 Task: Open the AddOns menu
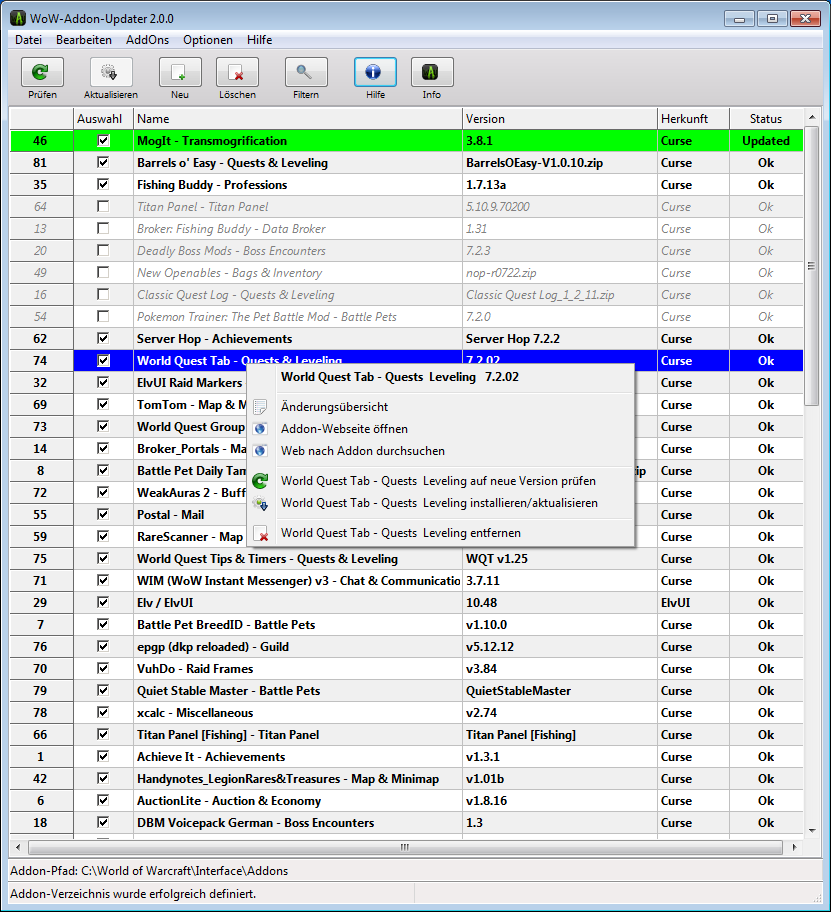pos(147,40)
